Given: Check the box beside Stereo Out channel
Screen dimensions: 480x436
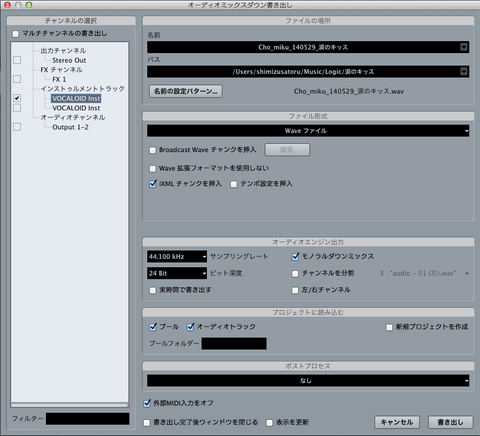Looking at the screenshot, I should [17, 60].
